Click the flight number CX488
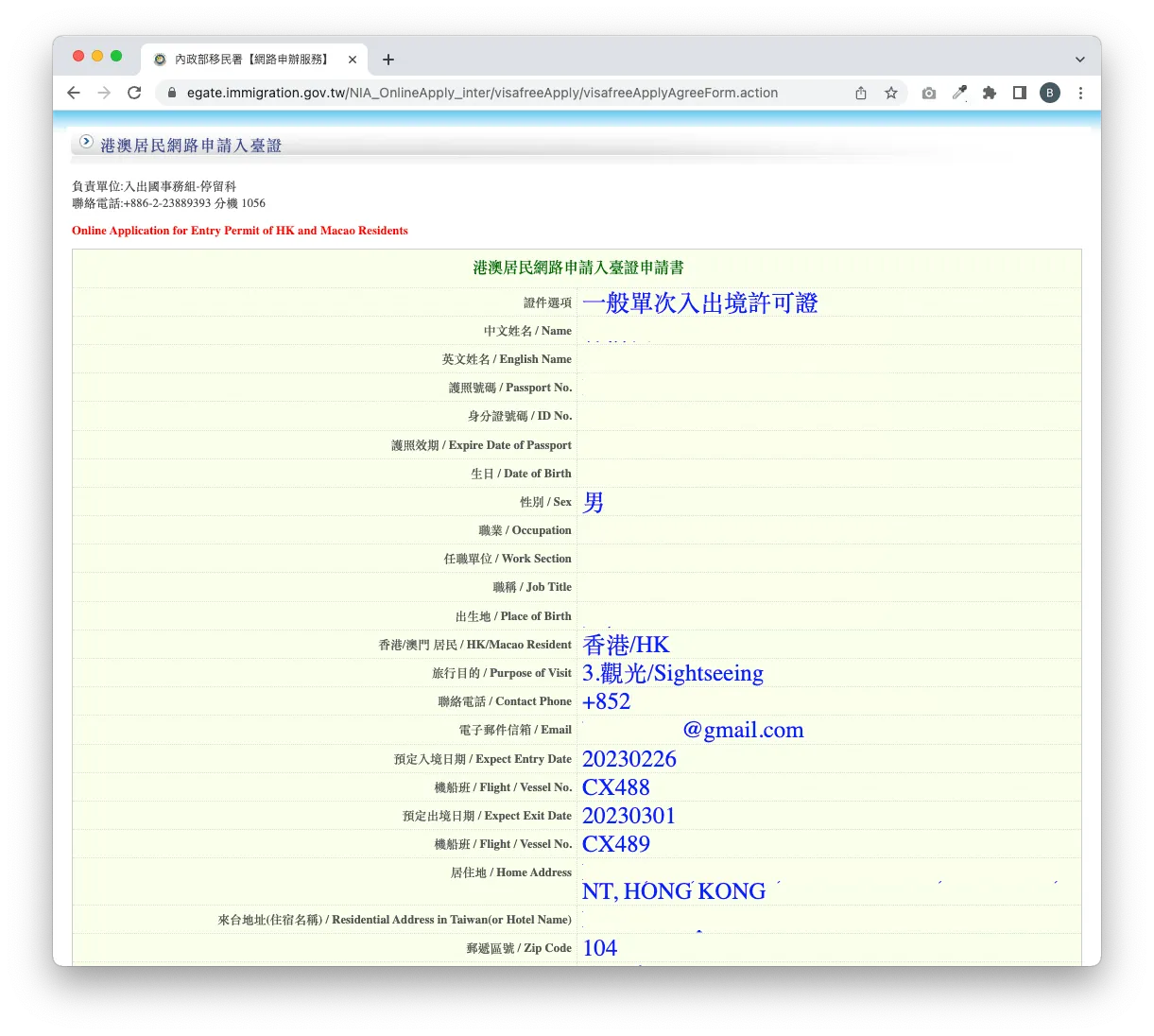Viewport: 1154px width, 1036px height. [x=616, y=787]
